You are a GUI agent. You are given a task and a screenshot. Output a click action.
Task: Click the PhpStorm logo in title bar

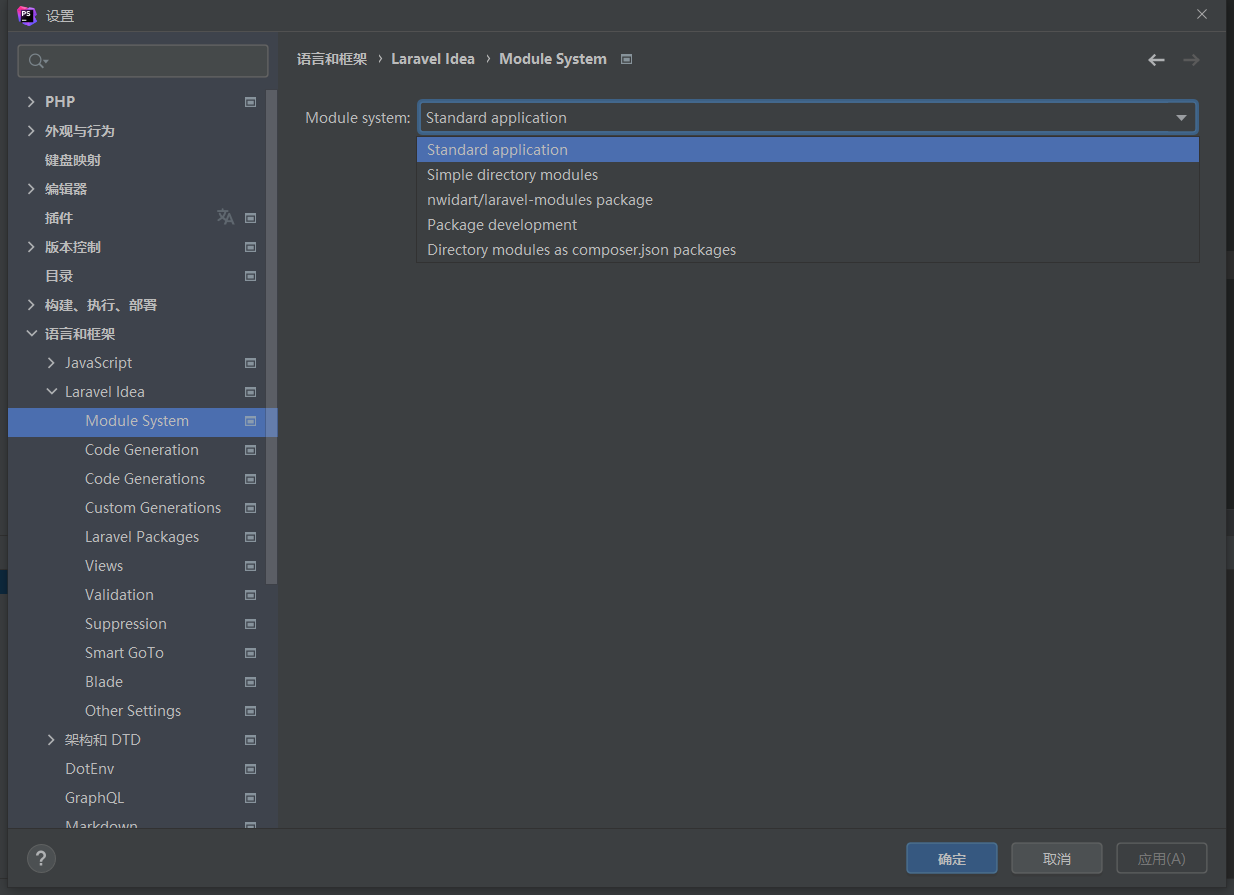point(27,15)
